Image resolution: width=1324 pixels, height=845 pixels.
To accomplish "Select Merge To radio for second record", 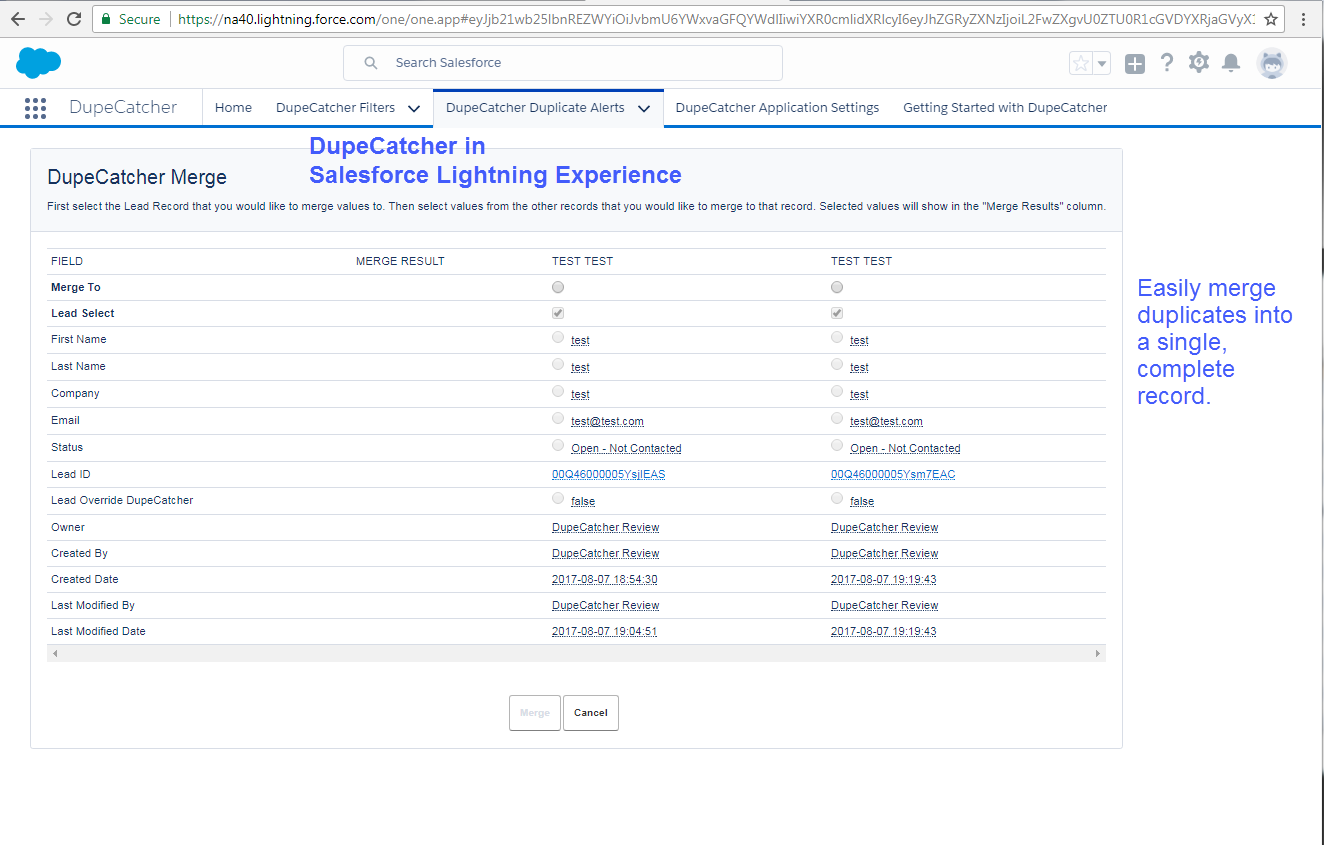I will 837,287.
